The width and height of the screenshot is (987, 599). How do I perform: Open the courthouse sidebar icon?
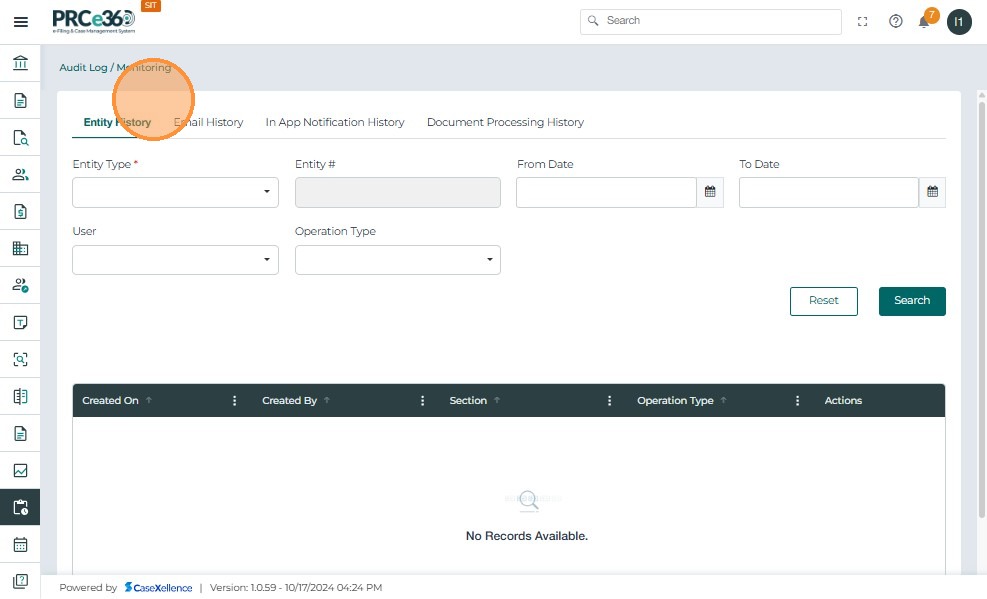[x=20, y=63]
